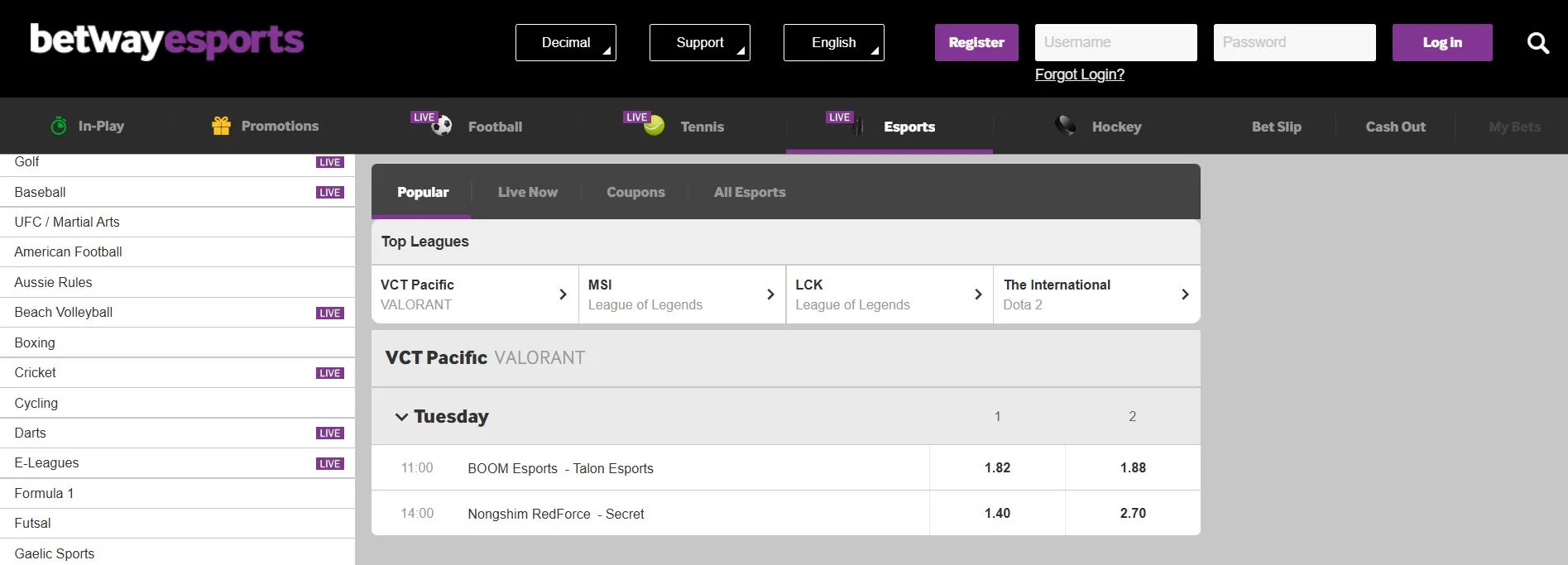Open the Decimal odds format dropdown
Screen dimensions: 1568x565
(565, 42)
